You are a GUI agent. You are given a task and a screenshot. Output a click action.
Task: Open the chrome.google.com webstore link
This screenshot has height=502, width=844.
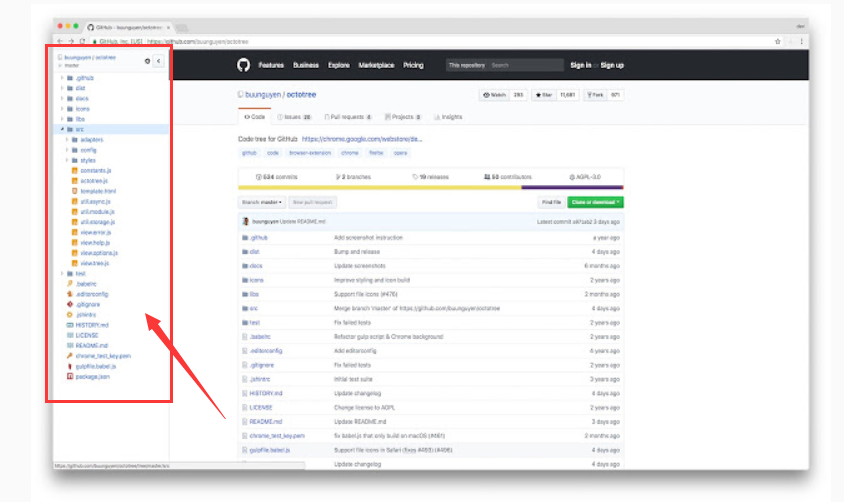362,139
